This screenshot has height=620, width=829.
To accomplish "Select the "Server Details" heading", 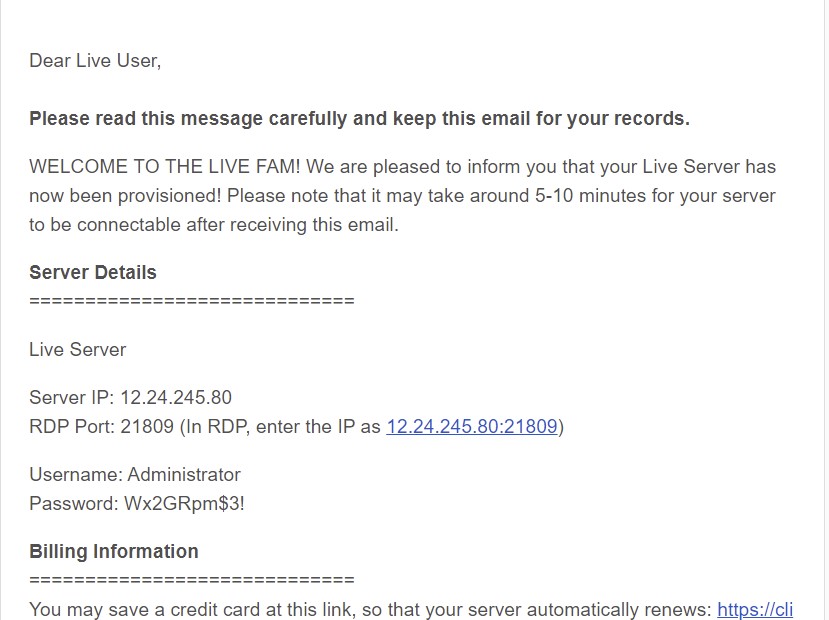I will pos(93,272).
